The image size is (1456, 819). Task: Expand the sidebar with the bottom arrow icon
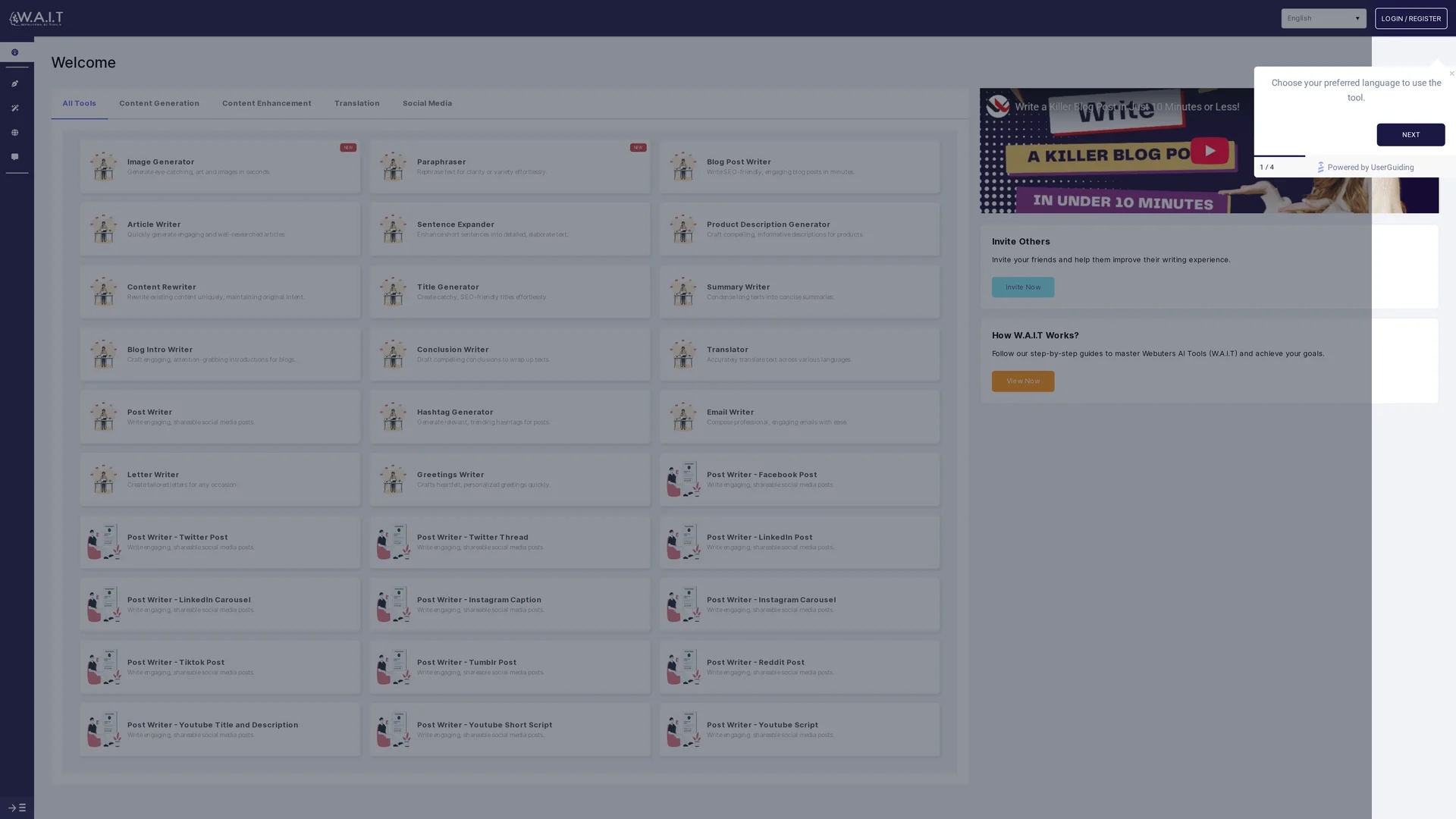pos(17,808)
